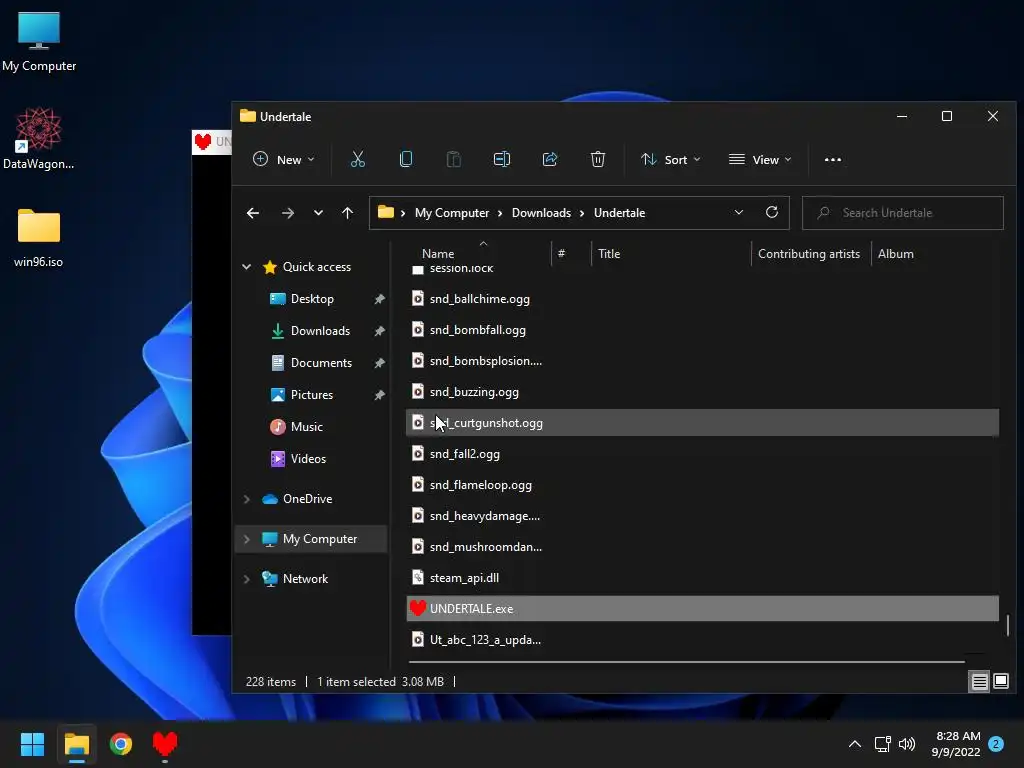This screenshot has height=768, width=1024.
Task: Open recent locations chevron dropdown
Action: click(318, 213)
